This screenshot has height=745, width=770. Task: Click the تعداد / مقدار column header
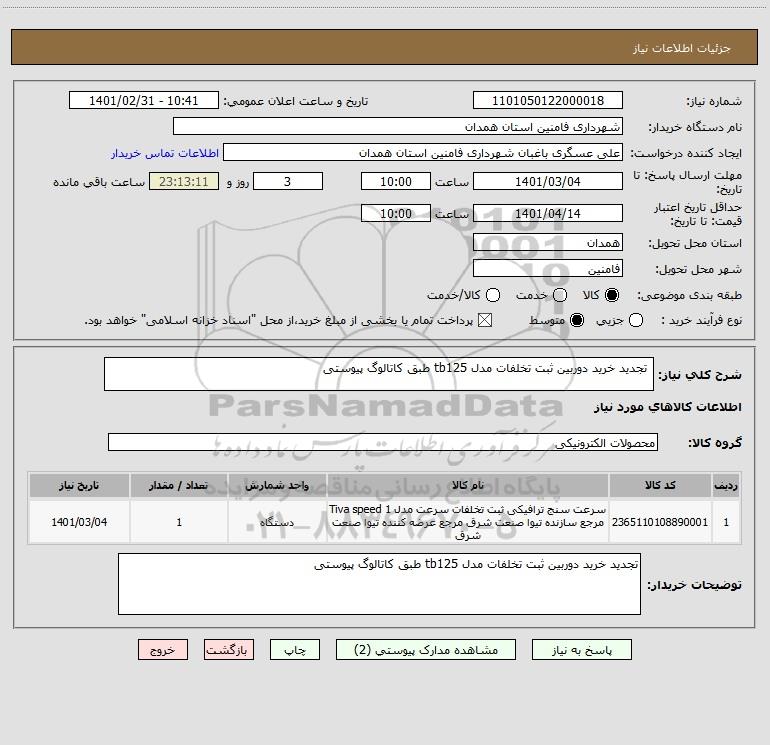click(x=179, y=486)
